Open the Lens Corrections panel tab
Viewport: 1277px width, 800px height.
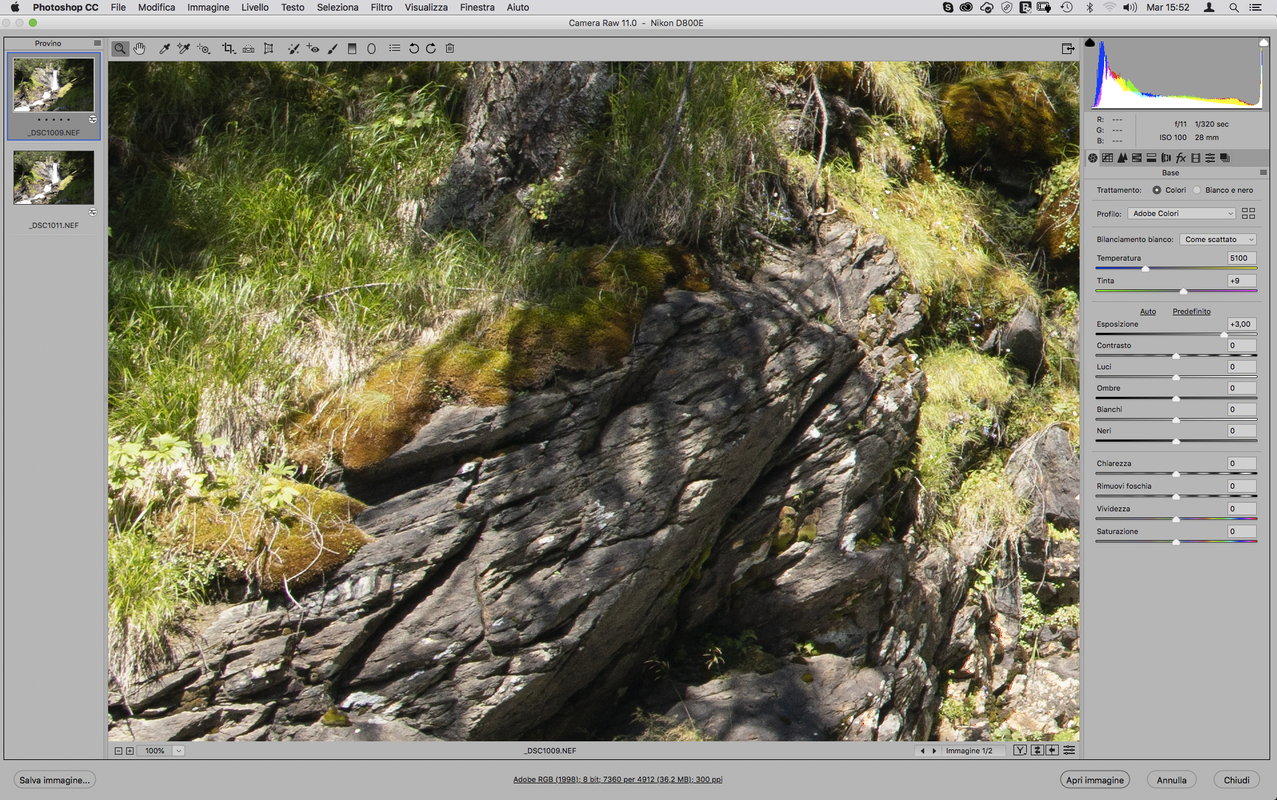[1166, 158]
